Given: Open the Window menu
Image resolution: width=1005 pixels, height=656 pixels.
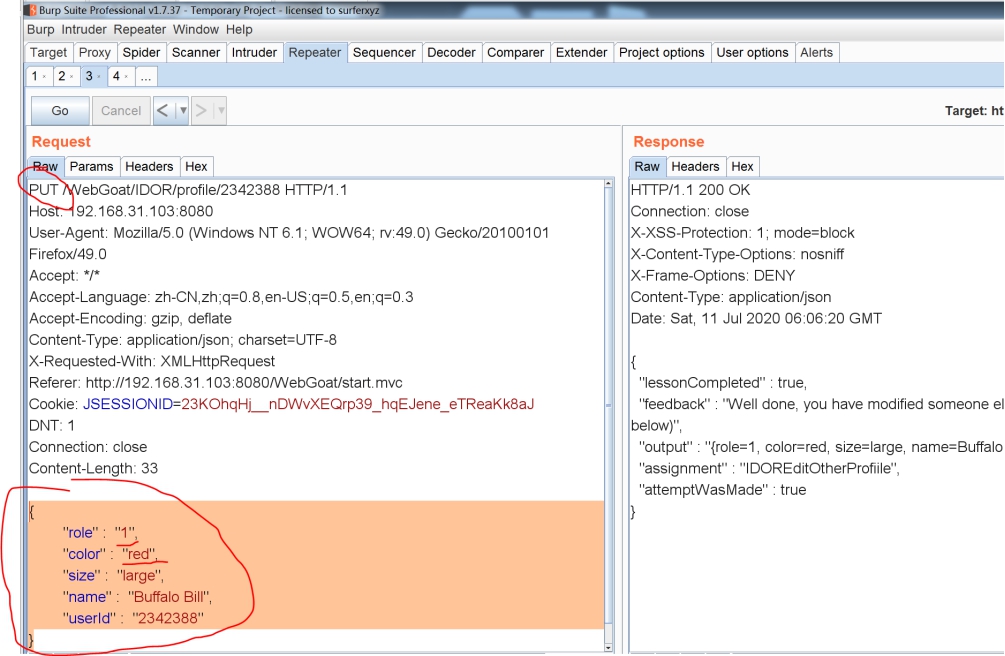Looking at the screenshot, I should (x=195, y=29).
